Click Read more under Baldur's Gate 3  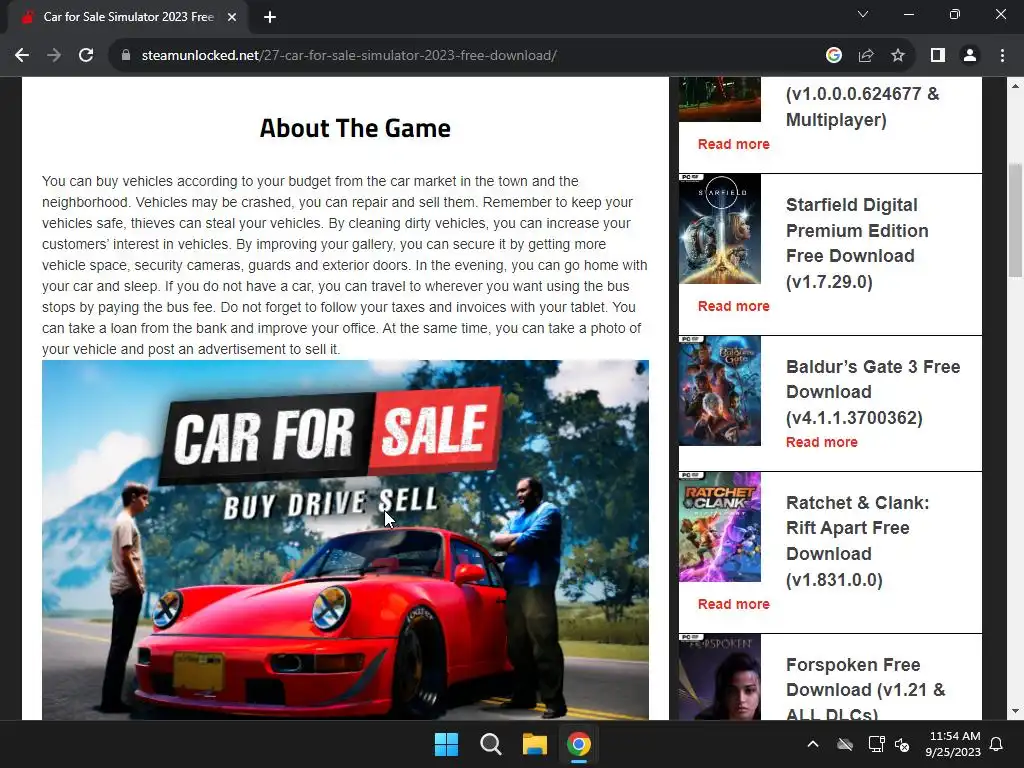tap(822, 442)
